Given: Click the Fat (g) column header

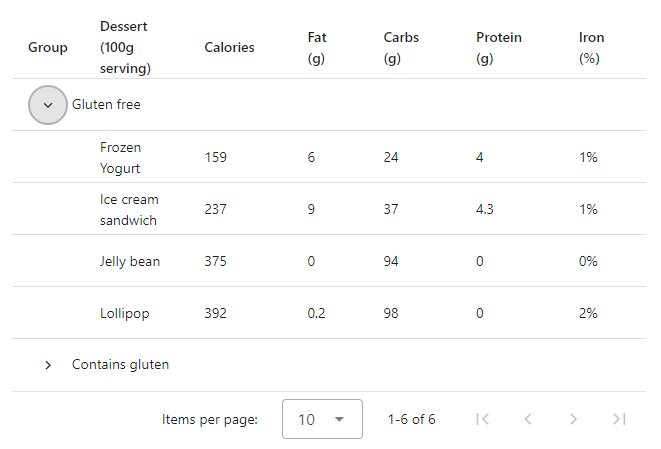Looking at the screenshot, I should point(317,48).
